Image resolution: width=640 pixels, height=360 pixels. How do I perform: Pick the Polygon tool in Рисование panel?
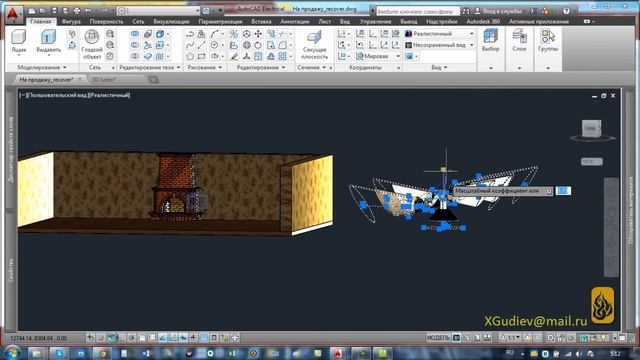[190, 56]
